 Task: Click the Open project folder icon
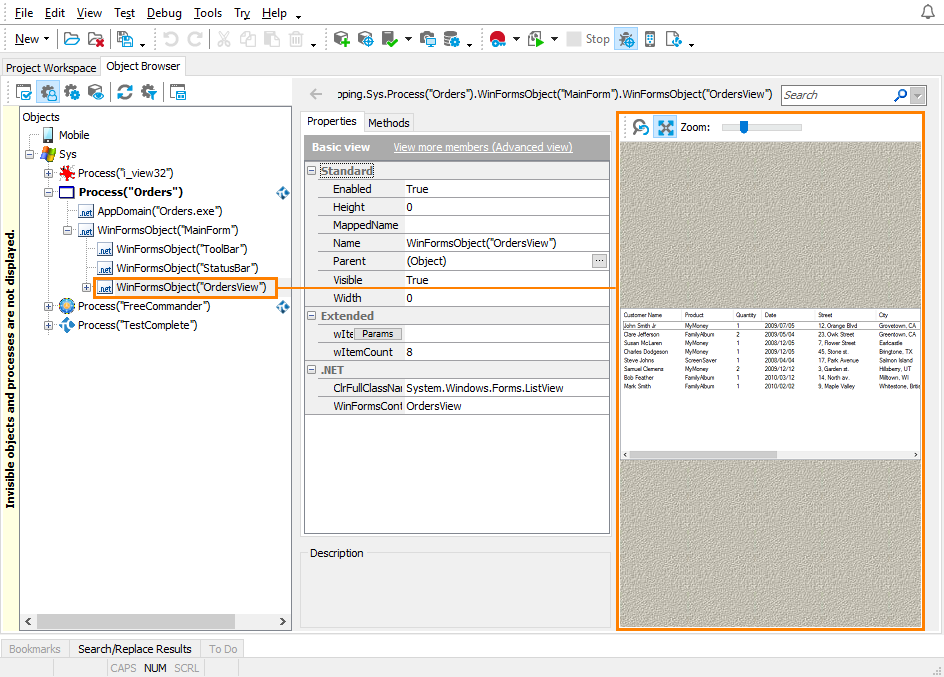point(72,39)
